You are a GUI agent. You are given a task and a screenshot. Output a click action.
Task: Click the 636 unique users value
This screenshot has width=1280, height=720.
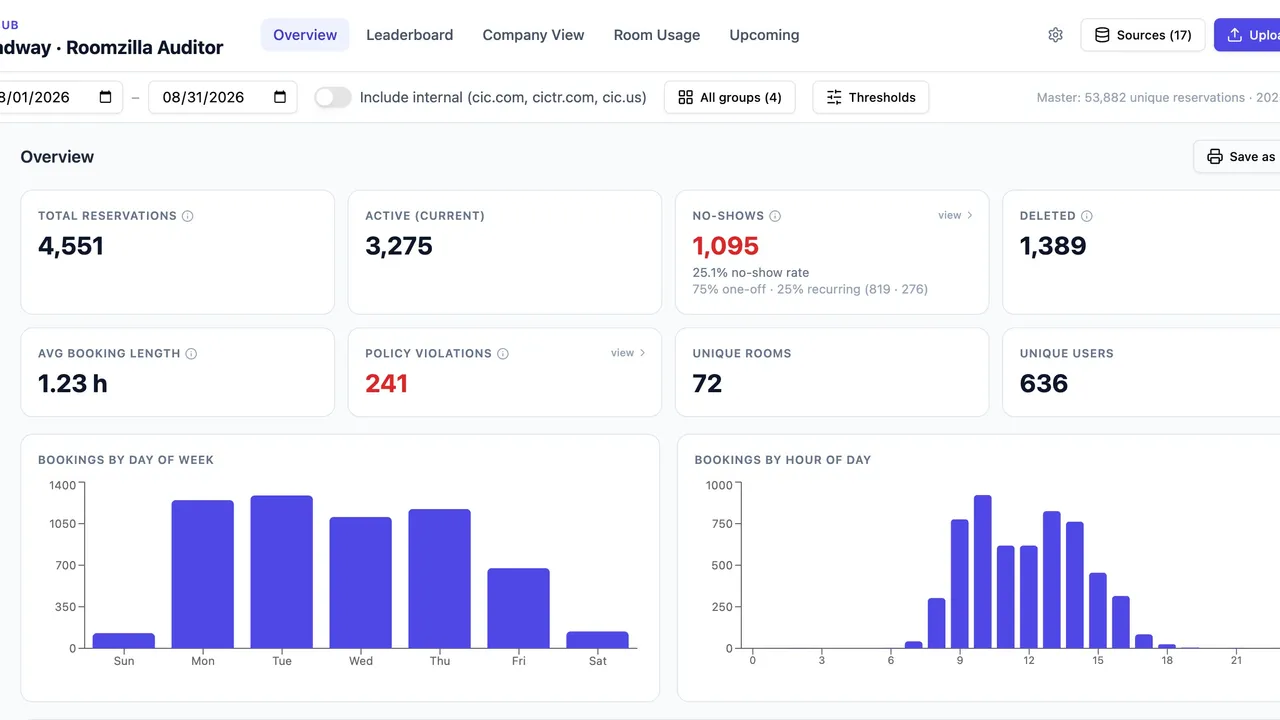[1044, 384]
